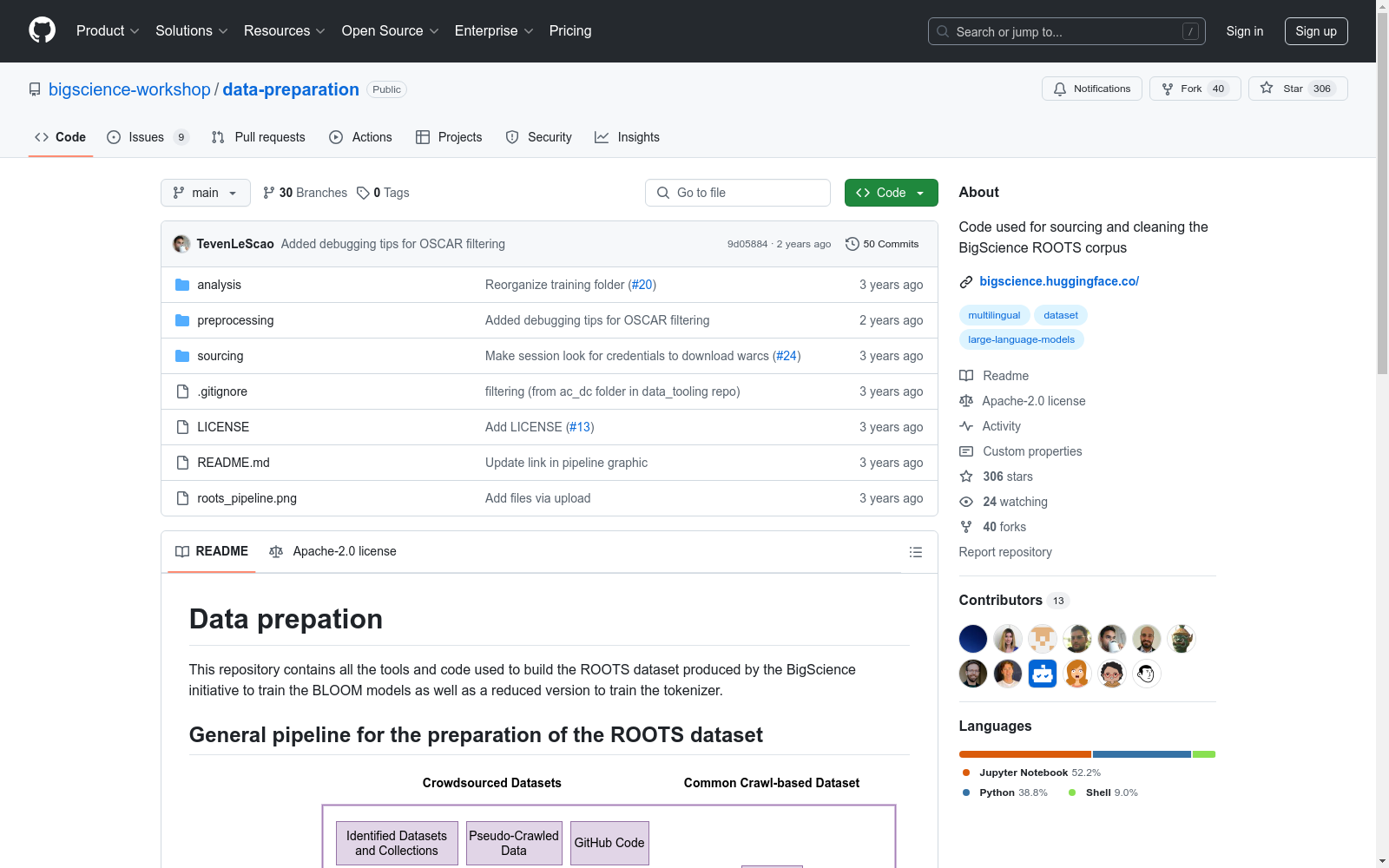Screen dimensions: 1389x868
Task: Switch to the Security tab
Action: [x=538, y=137]
